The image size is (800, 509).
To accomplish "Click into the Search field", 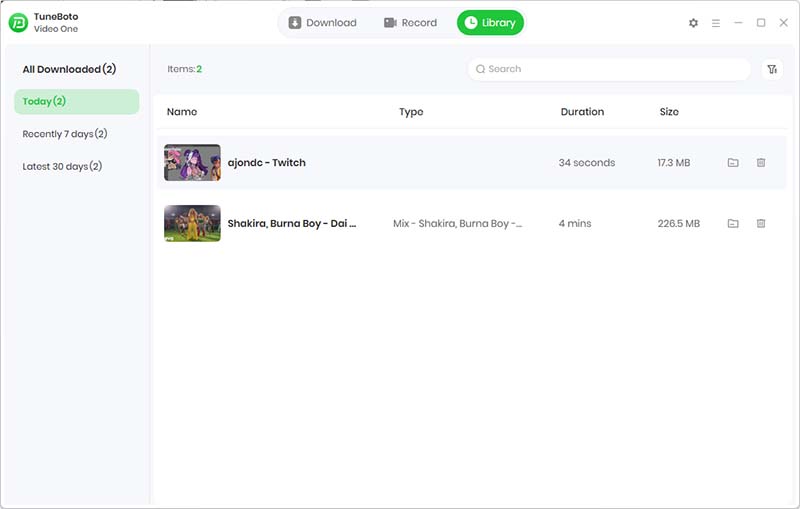I will tap(609, 69).
